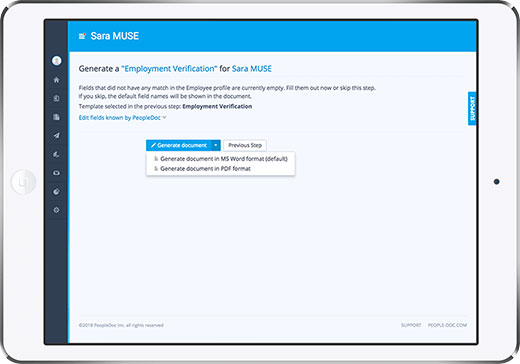Click the Generate document button
Image resolution: width=520 pixels, height=364 pixels.
(179, 145)
